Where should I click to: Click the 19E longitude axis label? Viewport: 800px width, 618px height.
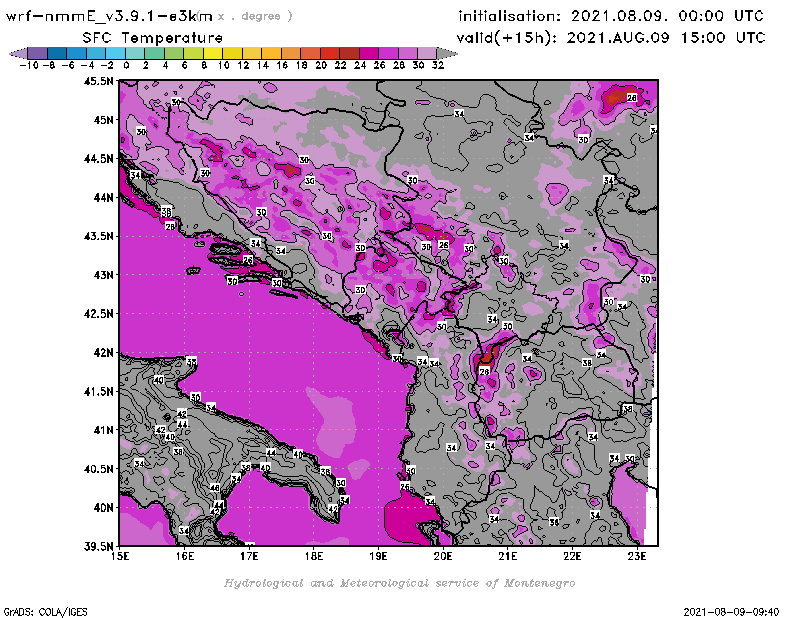pos(379,556)
